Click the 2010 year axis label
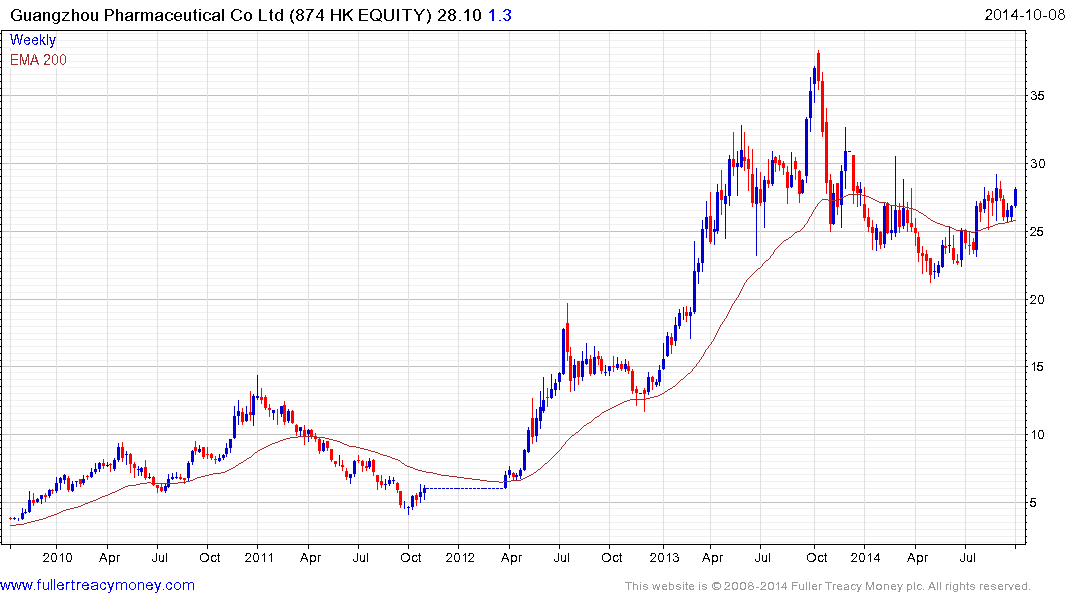The image size is (1075, 600). pos(57,557)
